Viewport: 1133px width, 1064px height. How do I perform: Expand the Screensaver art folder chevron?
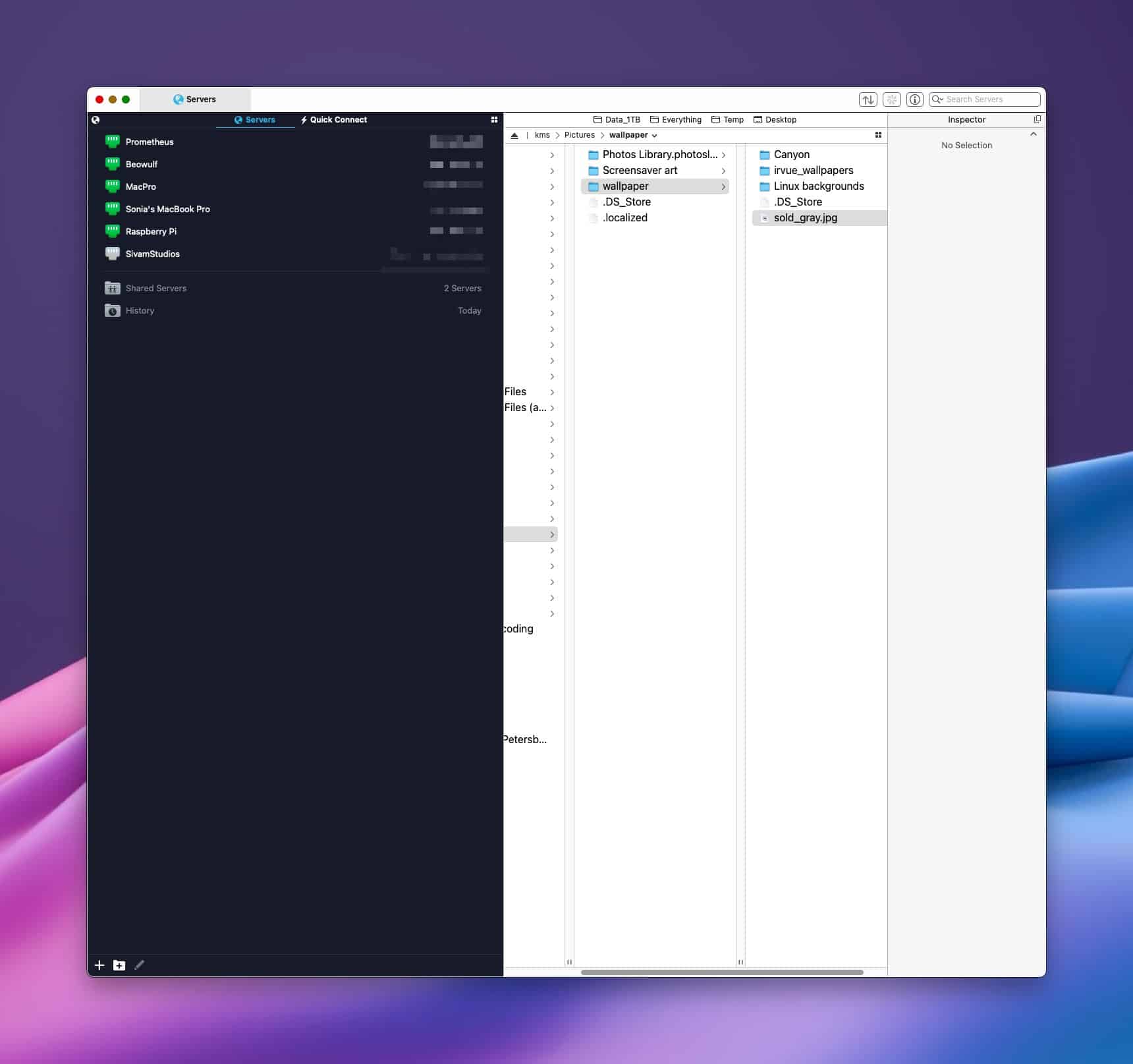[x=723, y=171]
